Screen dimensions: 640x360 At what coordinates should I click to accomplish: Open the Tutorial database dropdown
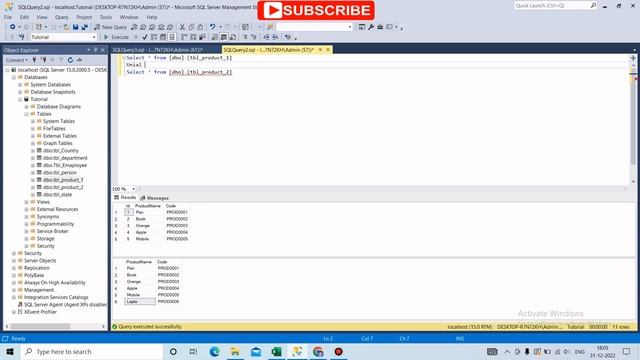point(94,37)
